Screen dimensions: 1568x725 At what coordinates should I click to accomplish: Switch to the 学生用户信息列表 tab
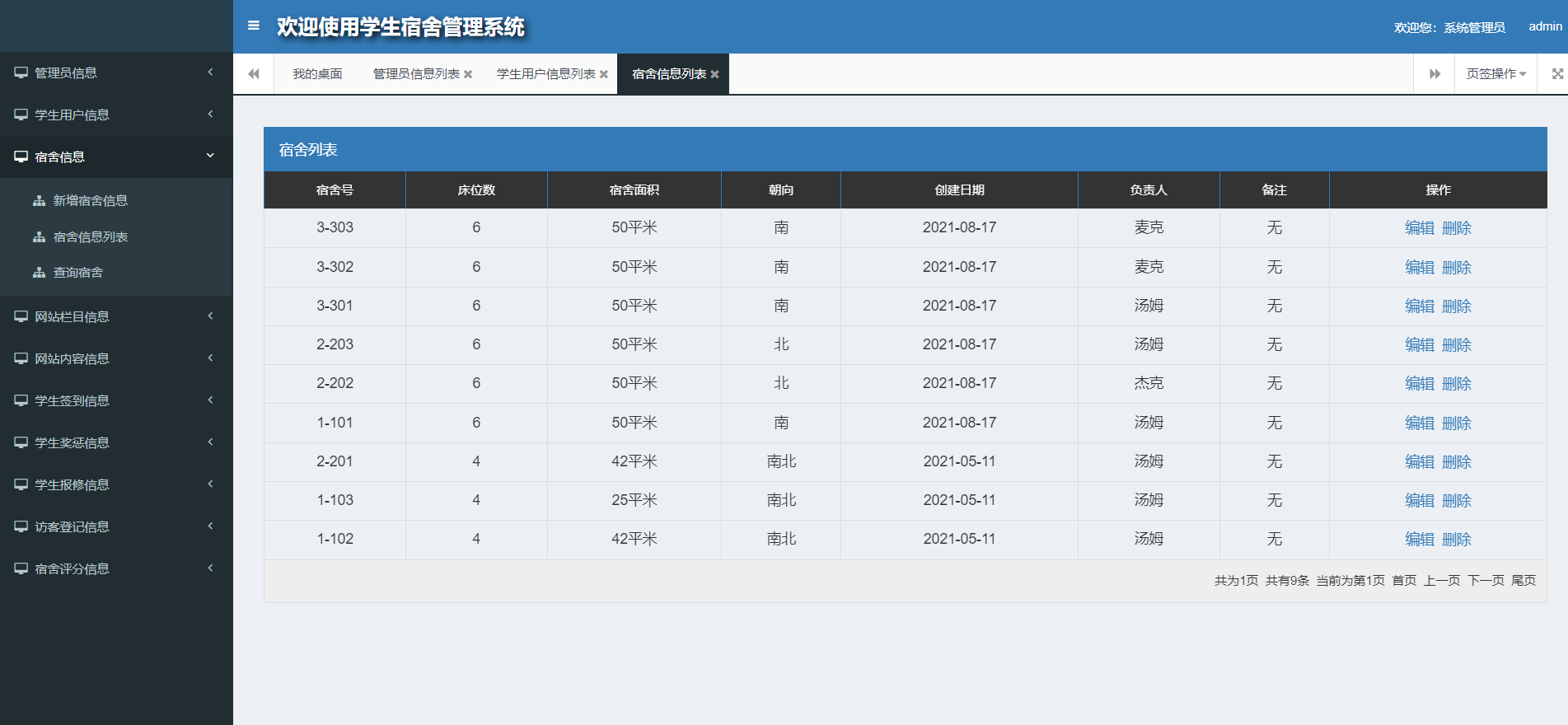(545, 74)
